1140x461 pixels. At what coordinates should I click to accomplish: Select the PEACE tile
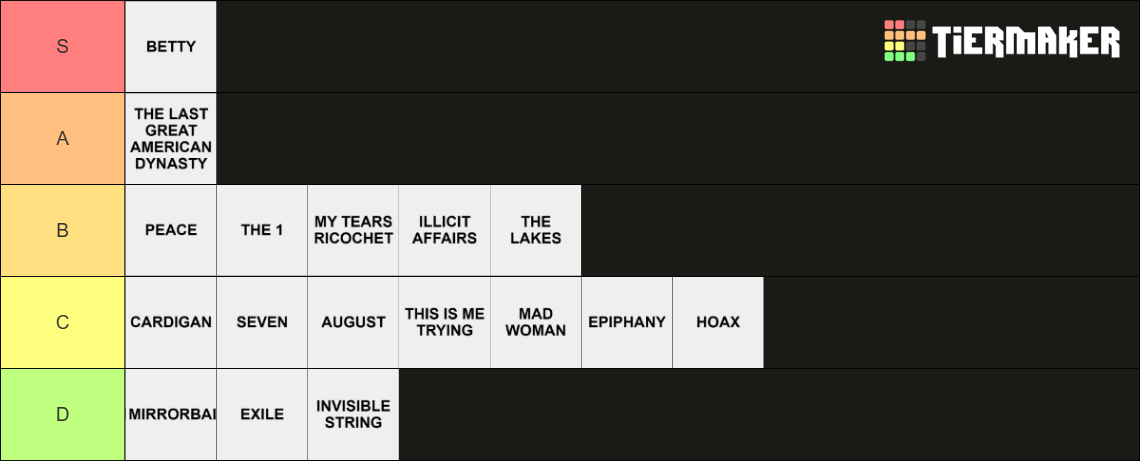pyautogui.click(x=171, y=230)
